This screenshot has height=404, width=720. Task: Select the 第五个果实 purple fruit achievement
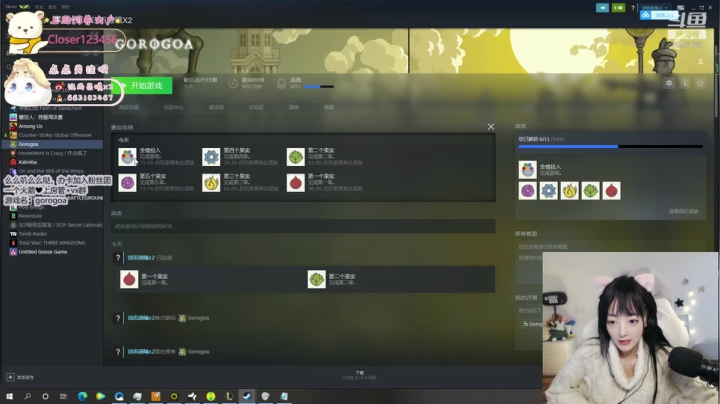tap(127, 183)
